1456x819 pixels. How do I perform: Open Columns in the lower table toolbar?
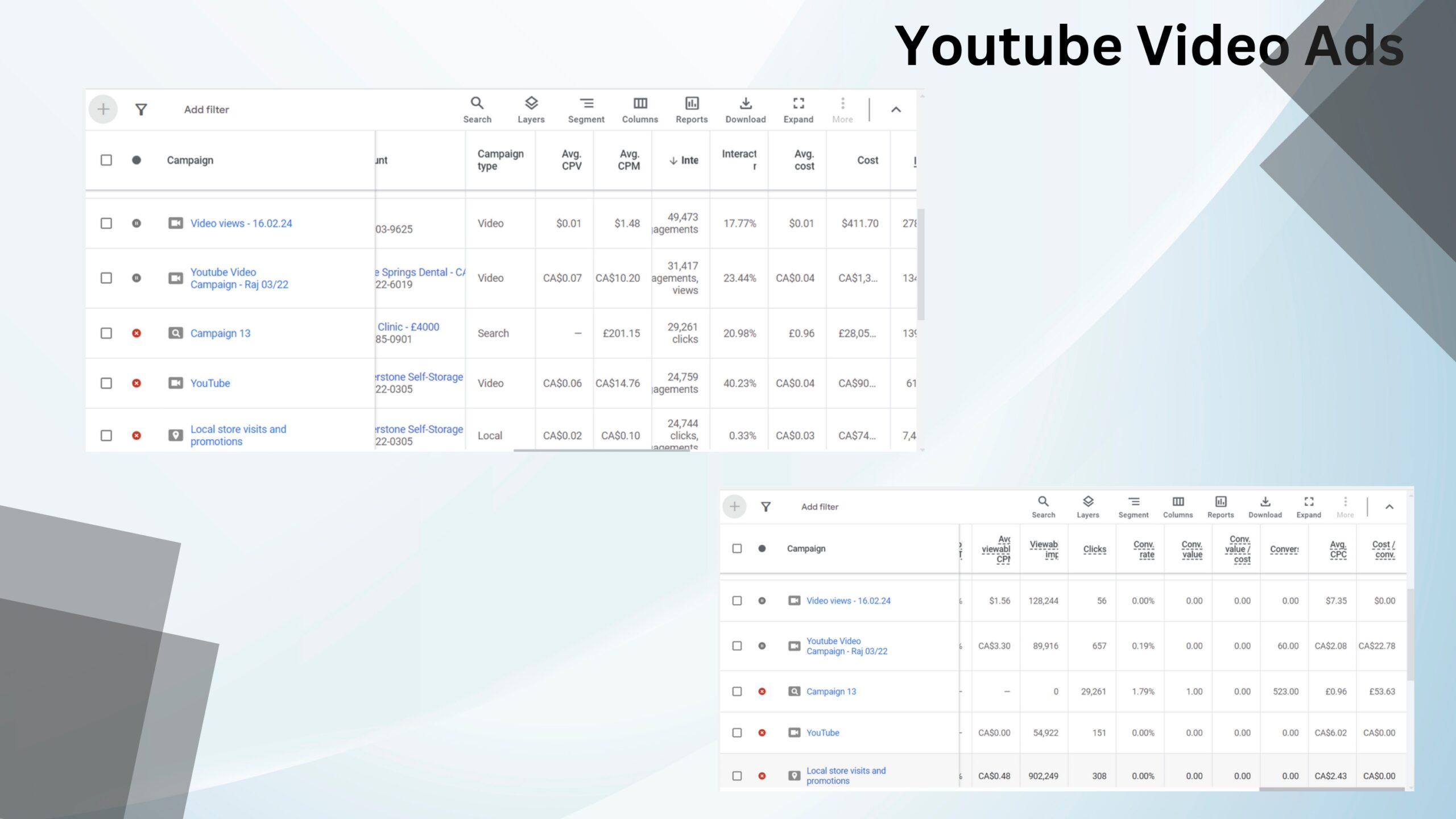point(1177,507)
